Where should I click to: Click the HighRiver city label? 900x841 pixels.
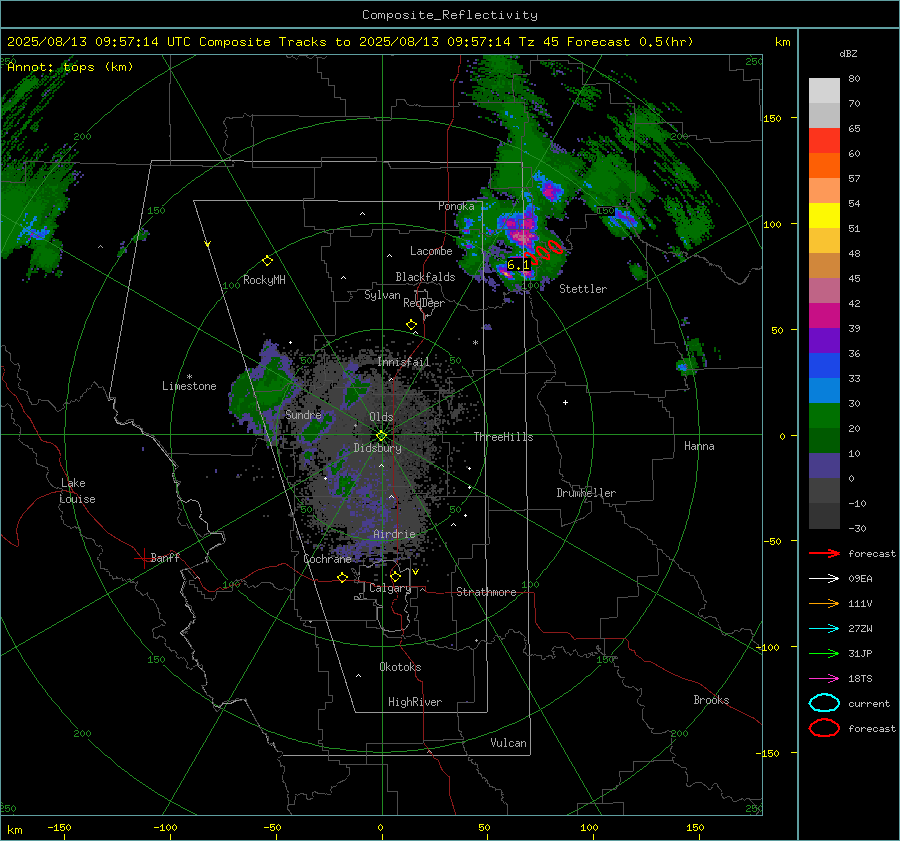[415, 702]
